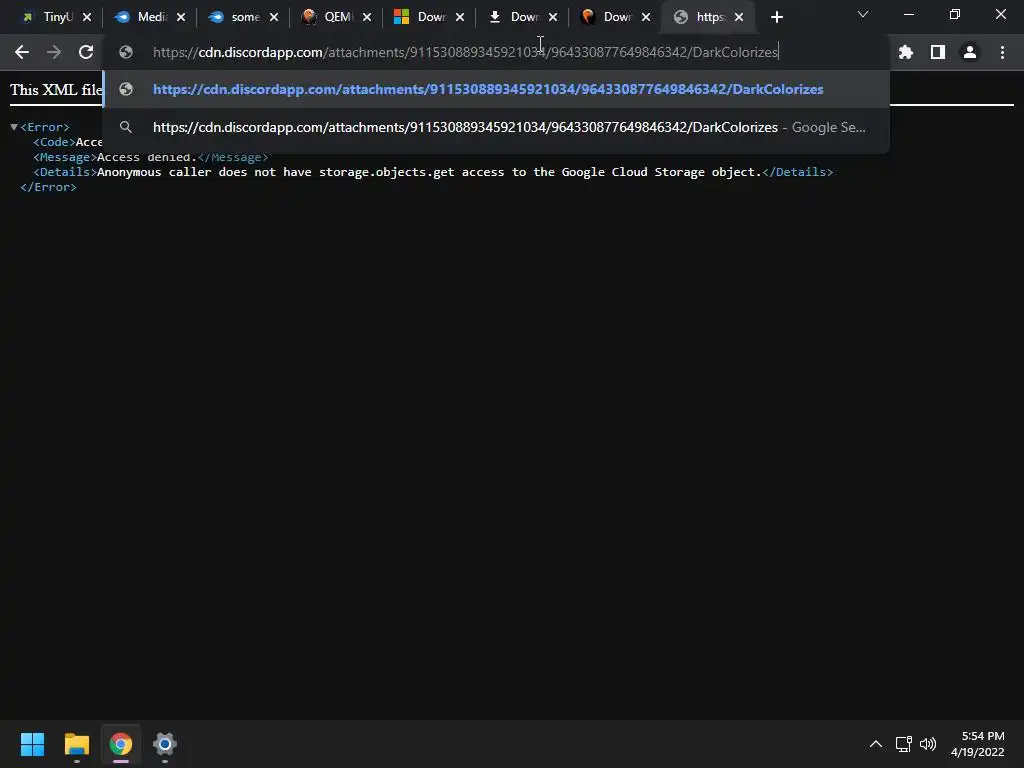
Task: Close the TinyU tab
Action: tap(87, 17)
